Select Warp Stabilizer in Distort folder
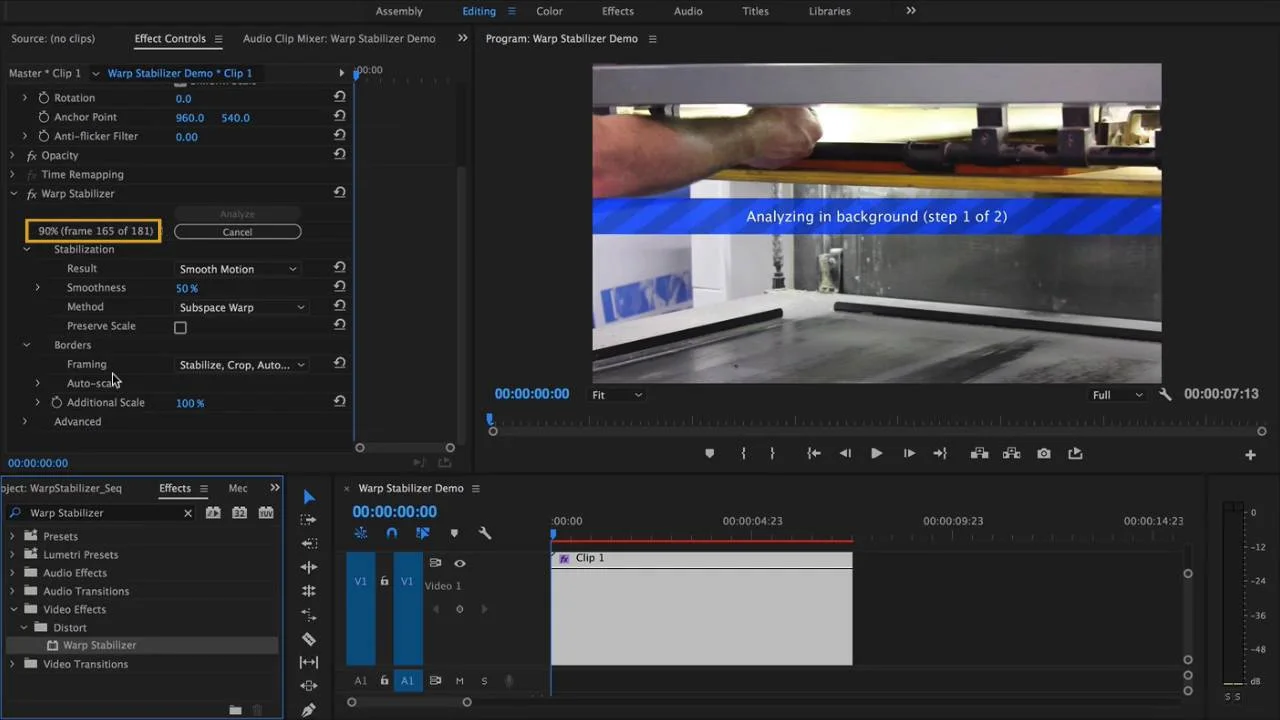The width and height of the screenshot is (1280, 720). click(x=99, y=646)
